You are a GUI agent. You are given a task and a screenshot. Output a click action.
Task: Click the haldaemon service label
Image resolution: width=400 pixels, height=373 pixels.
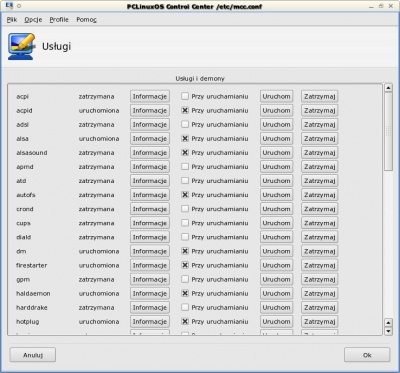pyautogui.click(x=33, y=293)
